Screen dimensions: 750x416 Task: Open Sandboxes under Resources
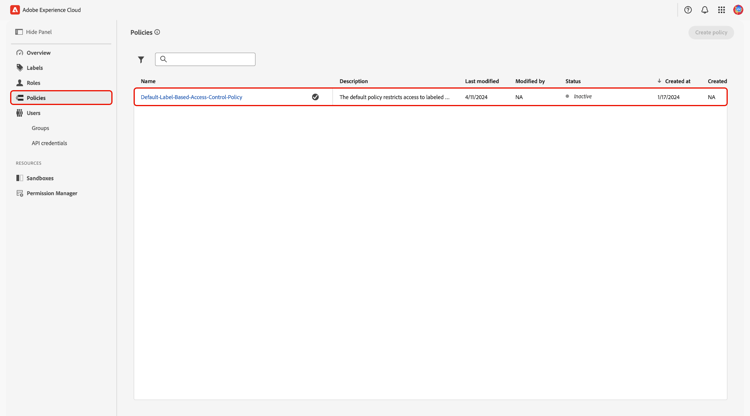40,178
